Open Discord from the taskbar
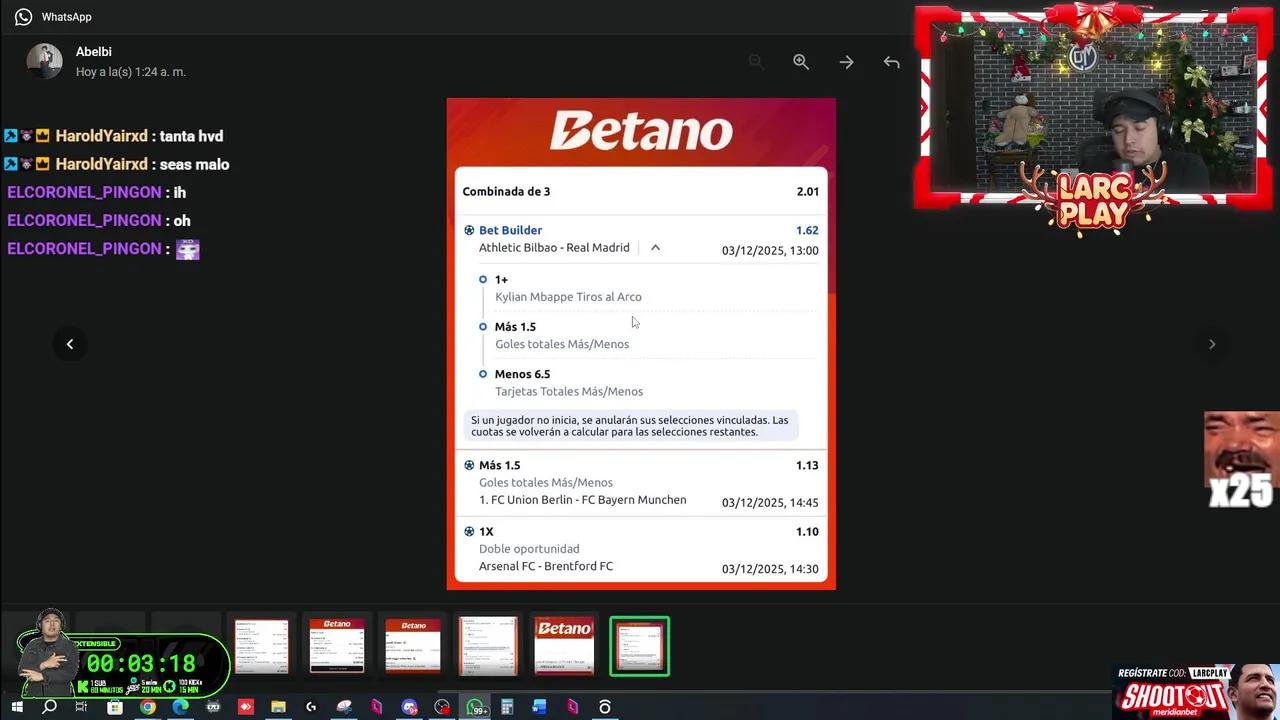1280x720 pixels. (x=409, y=707)
